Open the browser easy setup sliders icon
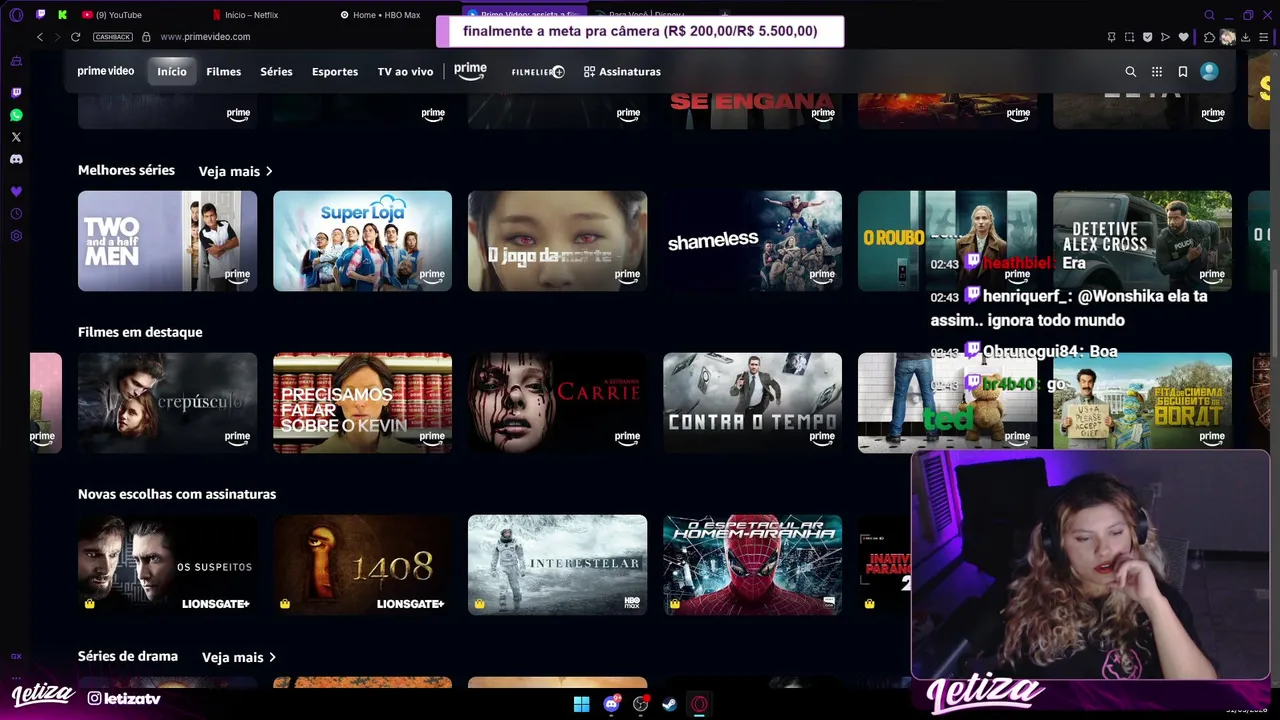The height and width of the screenshot is (720, 1280). pyautogui.click(x=1264, y=37)
